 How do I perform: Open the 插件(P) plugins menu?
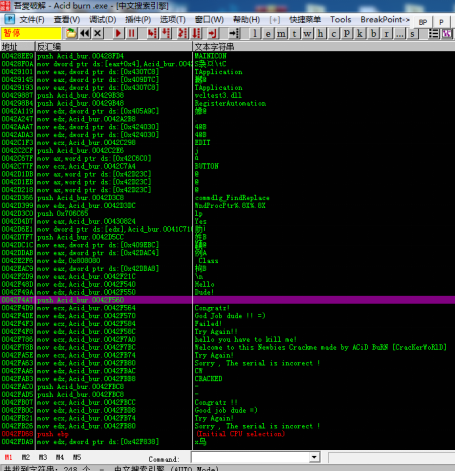pyautogui.click(x=138, y=20)
